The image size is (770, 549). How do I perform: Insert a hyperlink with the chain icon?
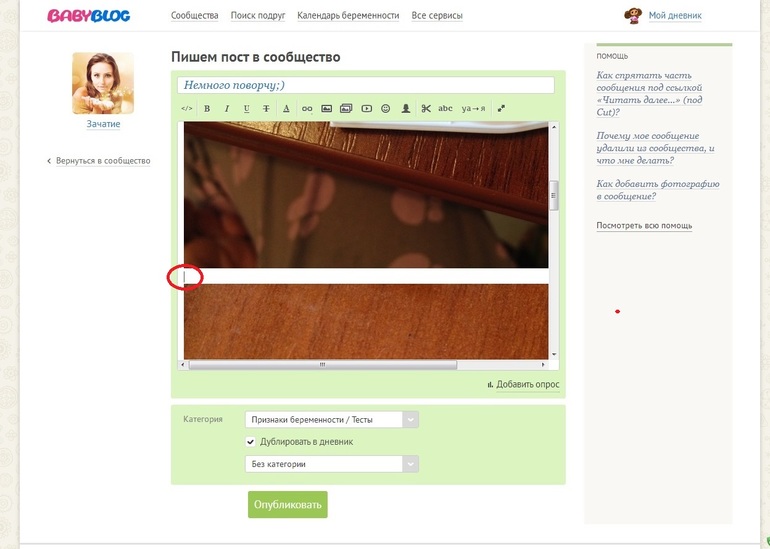coord(307,109)
